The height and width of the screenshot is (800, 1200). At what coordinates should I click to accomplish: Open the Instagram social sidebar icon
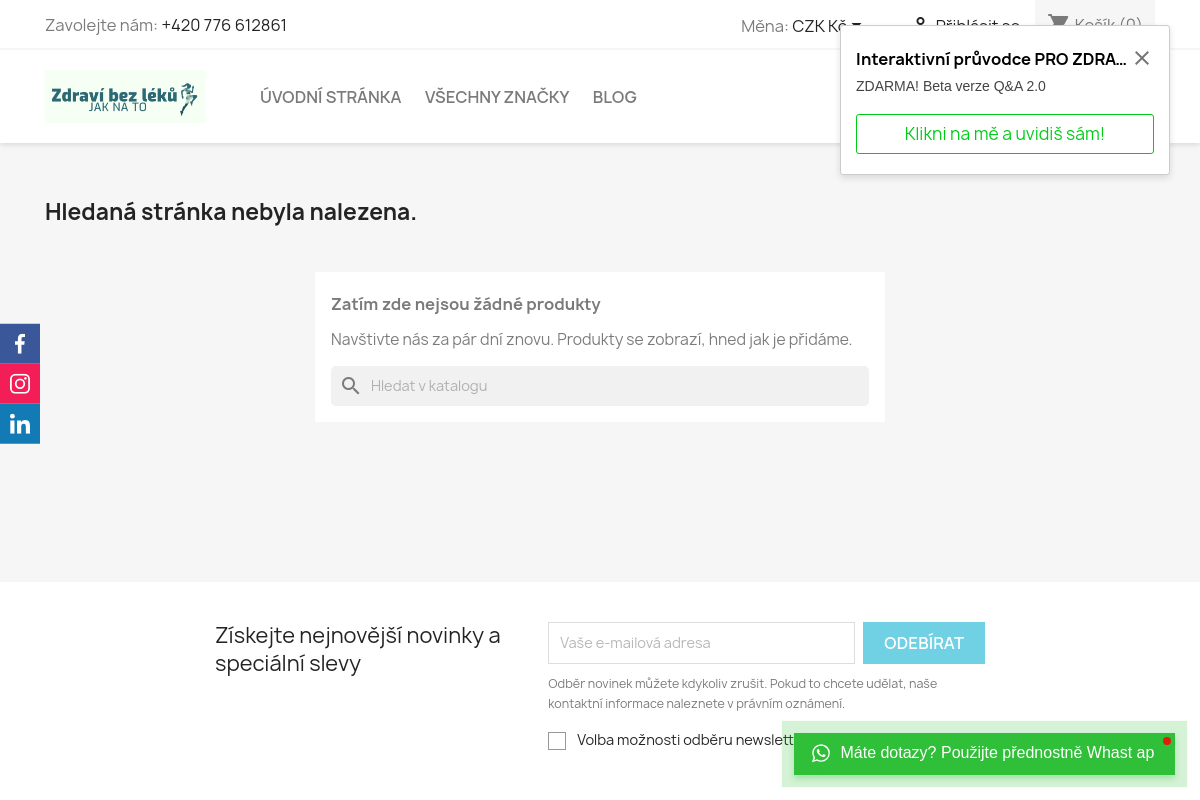click(x=20, y=384)
